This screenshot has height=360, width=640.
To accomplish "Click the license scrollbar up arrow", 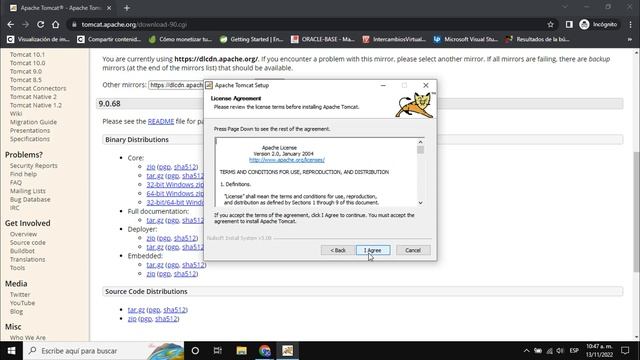I will [x=420, y=142].
